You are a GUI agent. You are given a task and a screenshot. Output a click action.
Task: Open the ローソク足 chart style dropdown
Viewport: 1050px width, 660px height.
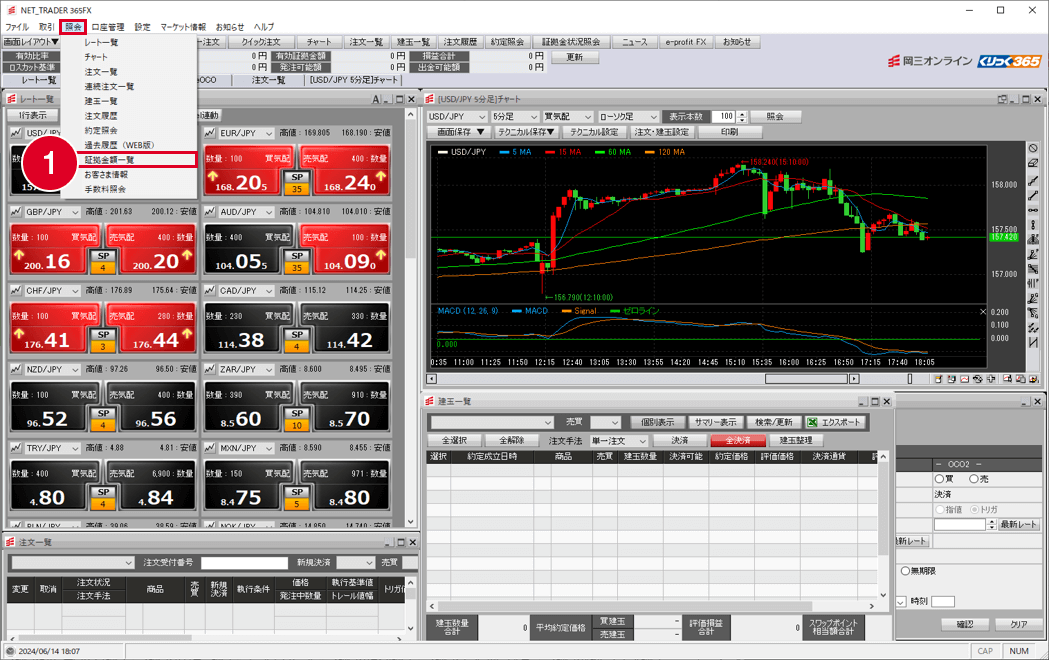pyautogui.click(x=627, y=116)
